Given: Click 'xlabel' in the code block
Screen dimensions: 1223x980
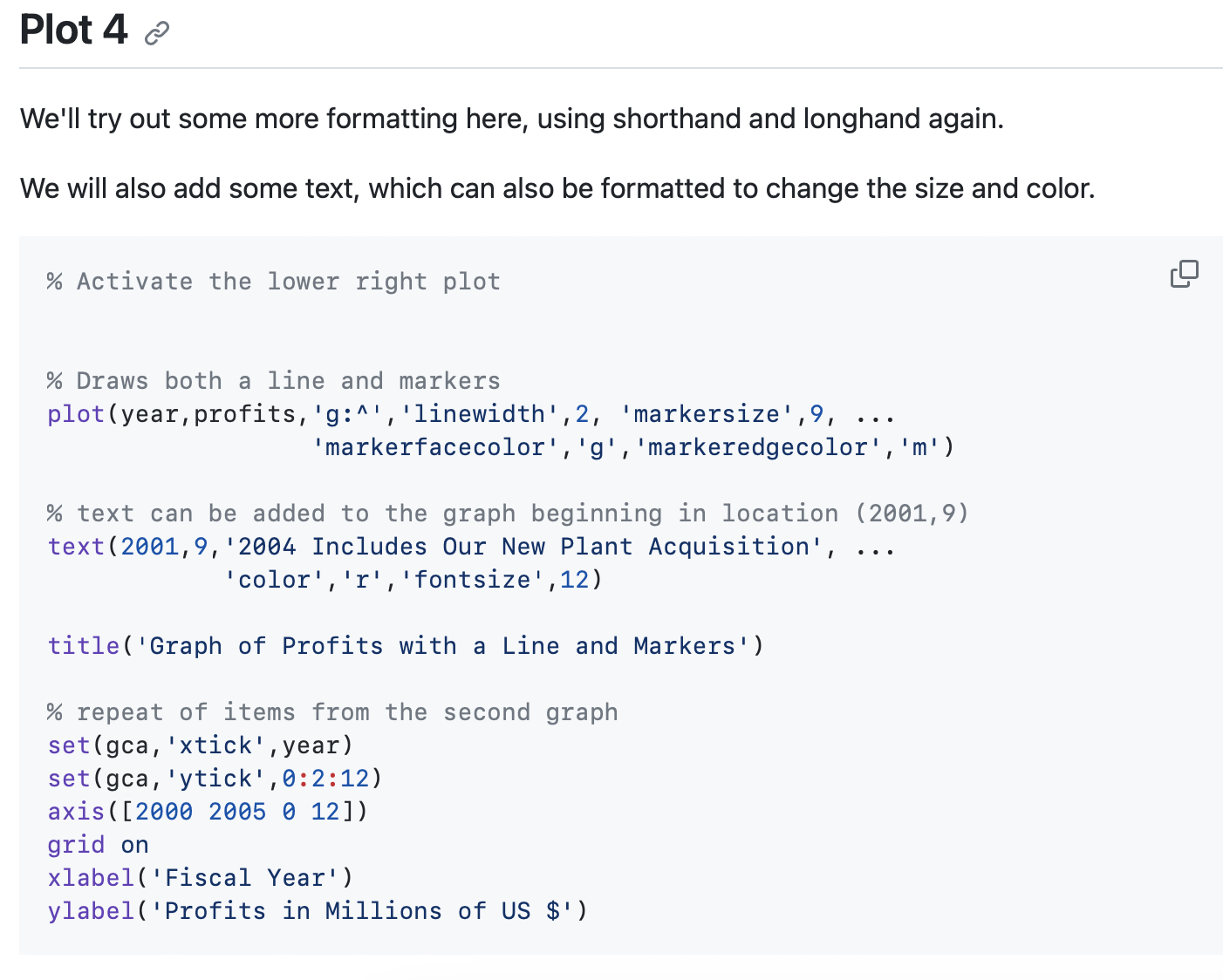Looking at the screenshot, I should (91, 878).
